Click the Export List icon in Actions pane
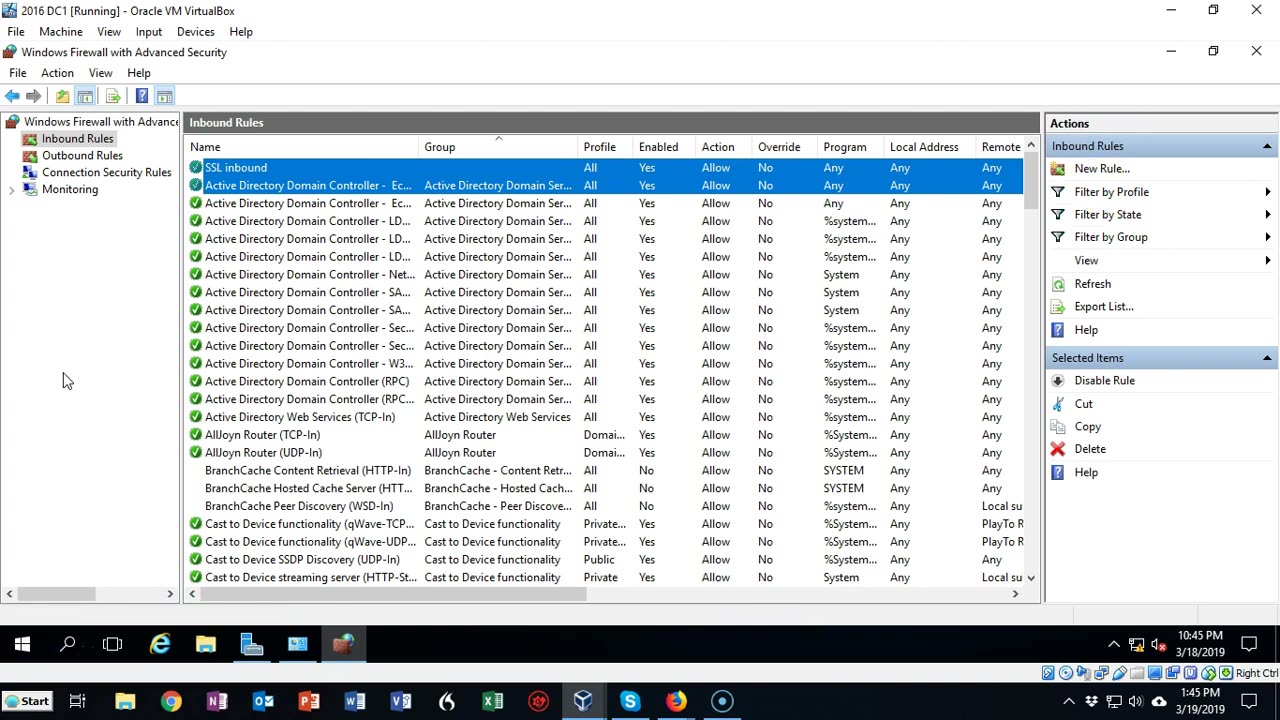This screenshot has width=1280, height=720. (x=1058, y=307)
